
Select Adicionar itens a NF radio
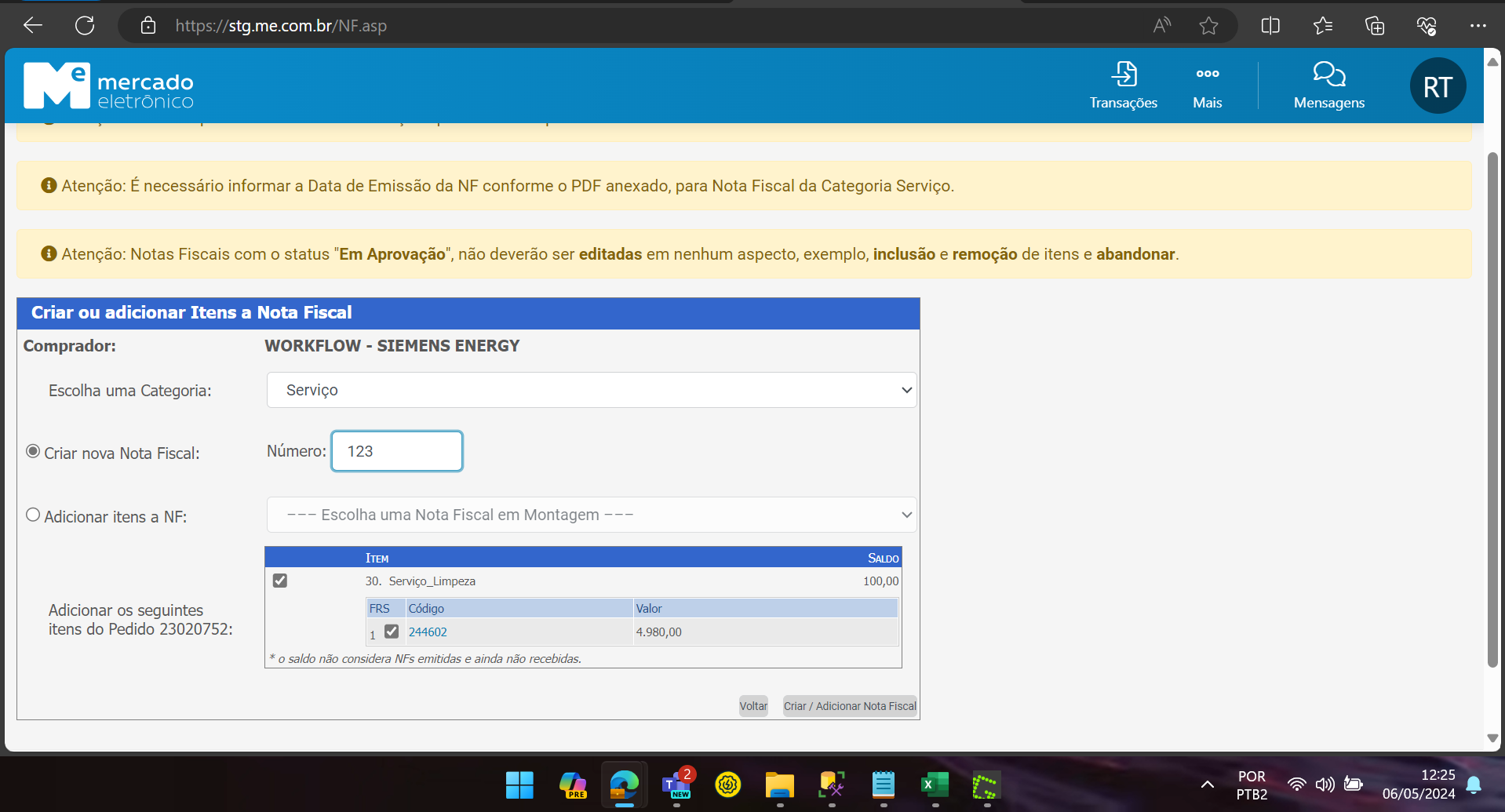pyautogui.click(x=33, y=515)
